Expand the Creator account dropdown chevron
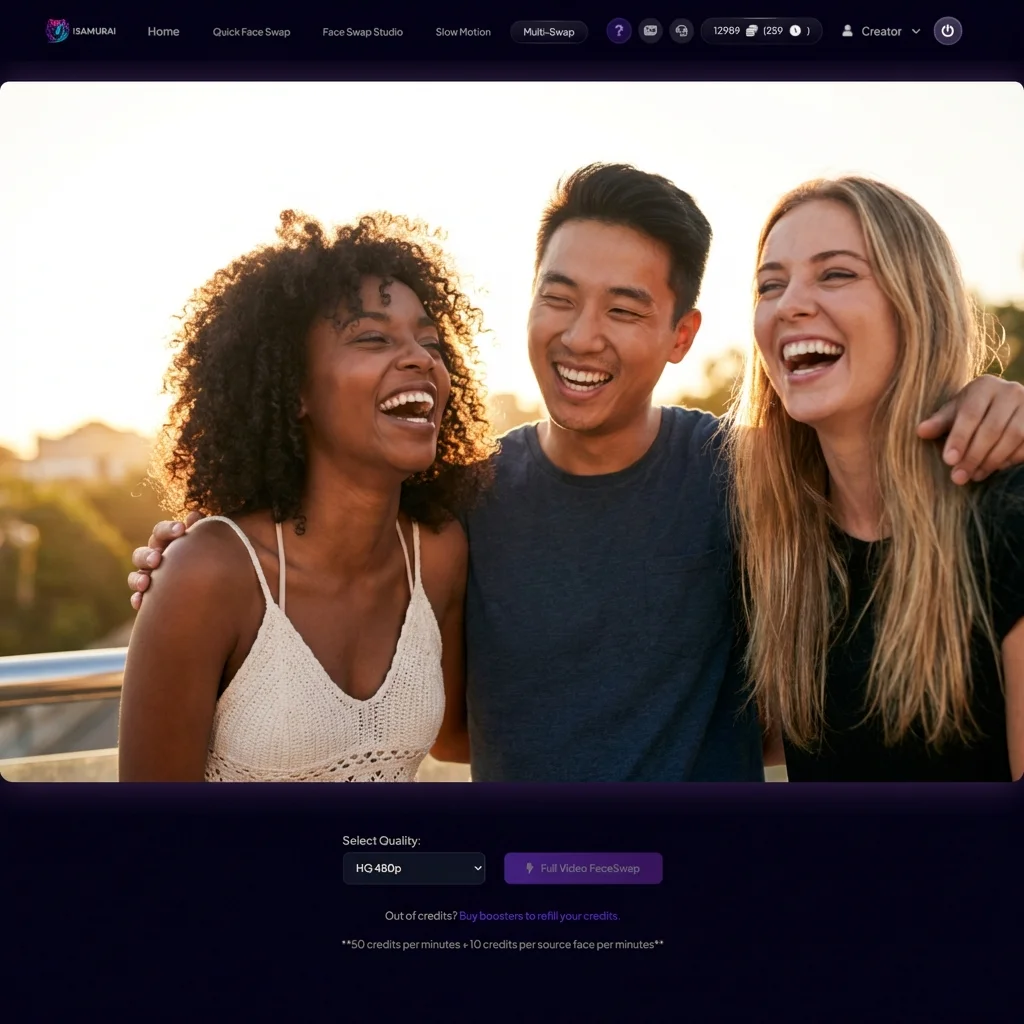 click(916, 31)
